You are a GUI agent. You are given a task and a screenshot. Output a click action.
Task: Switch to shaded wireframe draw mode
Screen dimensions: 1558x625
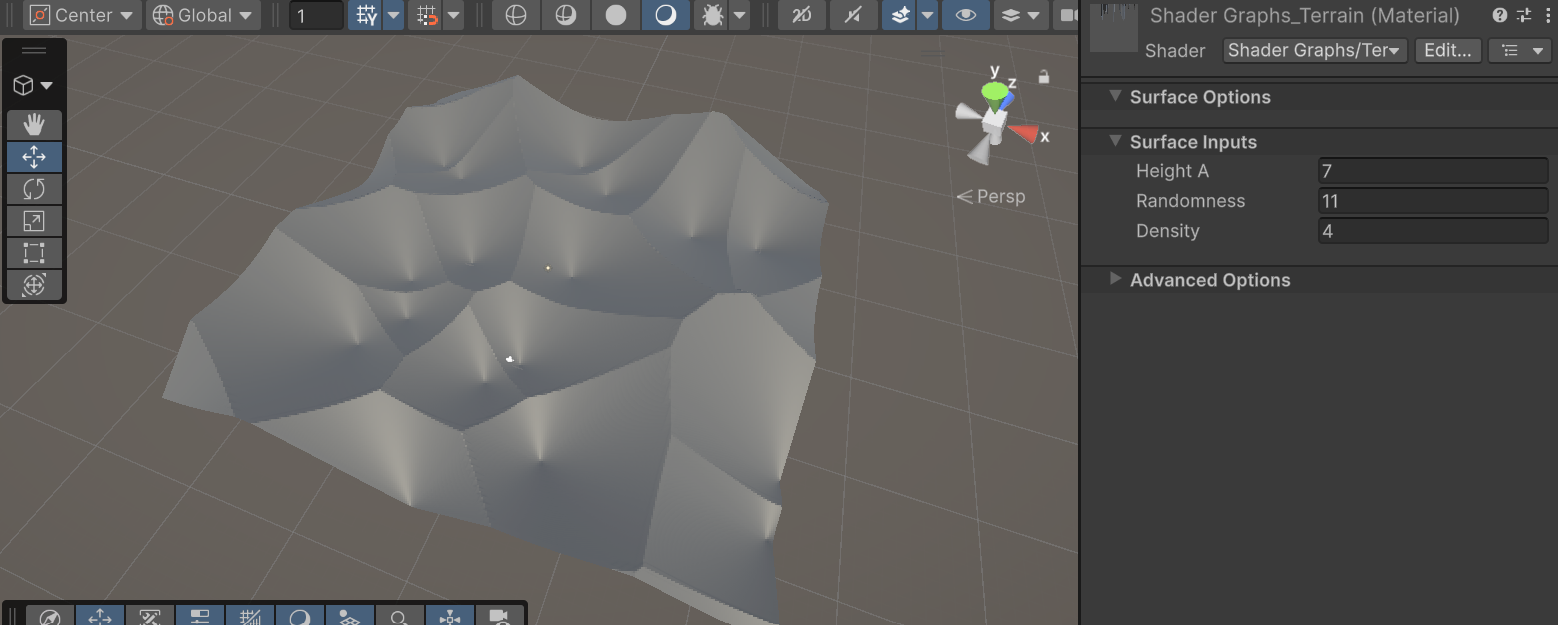pyautogui.click(x=566, y=15)
